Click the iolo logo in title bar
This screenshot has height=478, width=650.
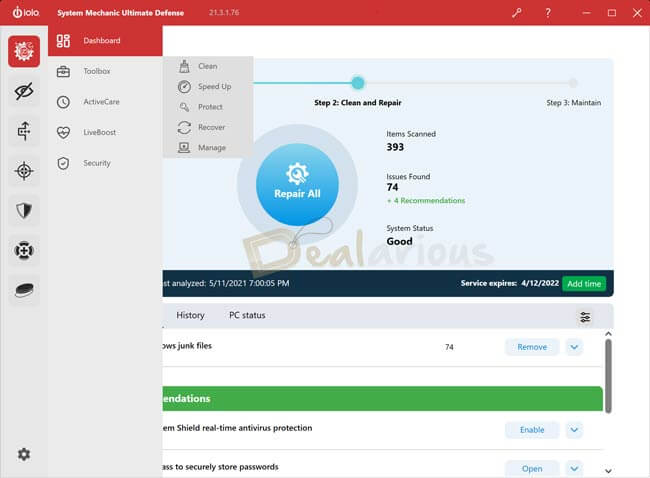click(x=26, y=12)
